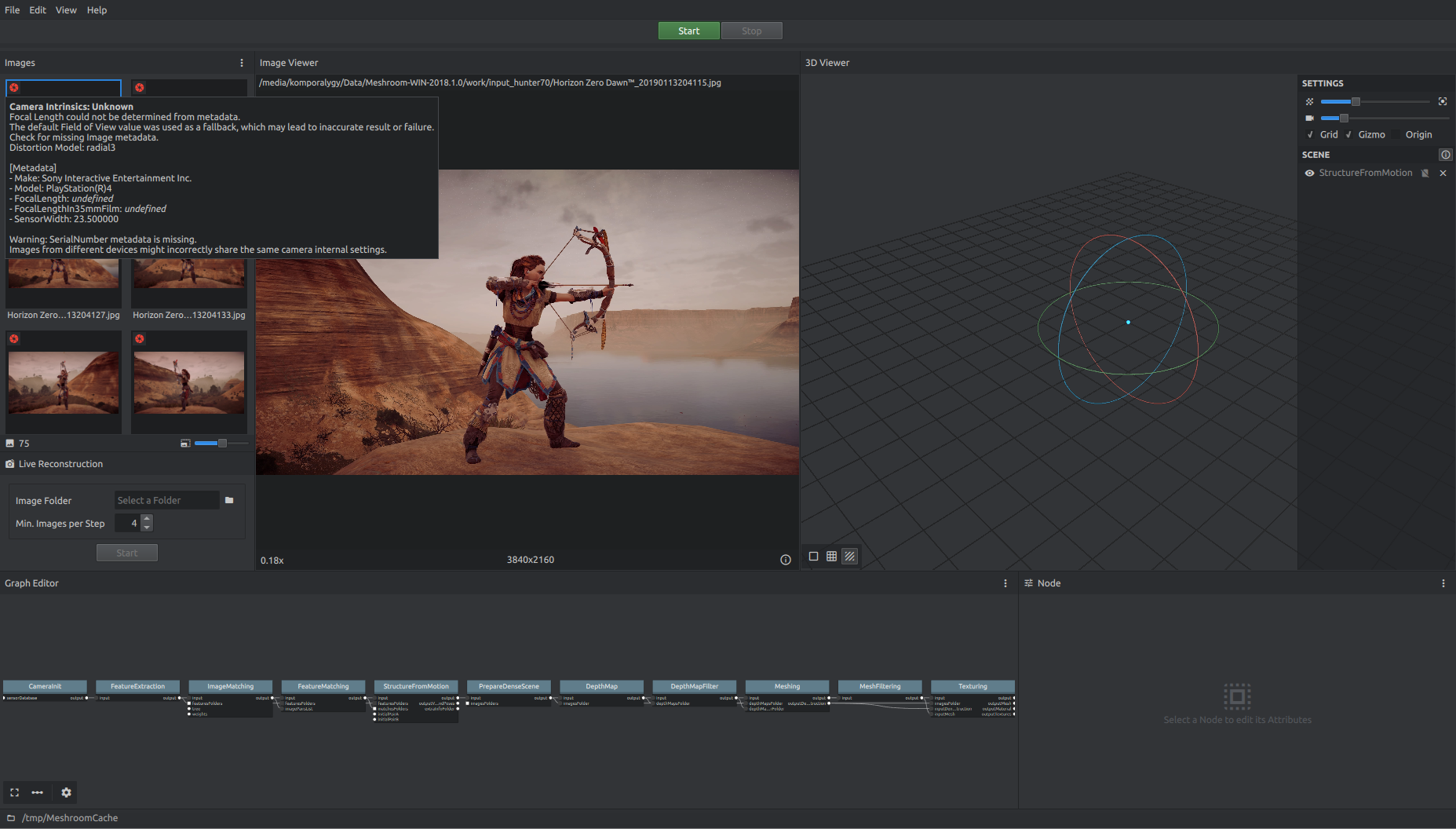Toggle image metadata info icon in Image Viewer
Viewport: 1456px width, 829px height.
(786, 560)
